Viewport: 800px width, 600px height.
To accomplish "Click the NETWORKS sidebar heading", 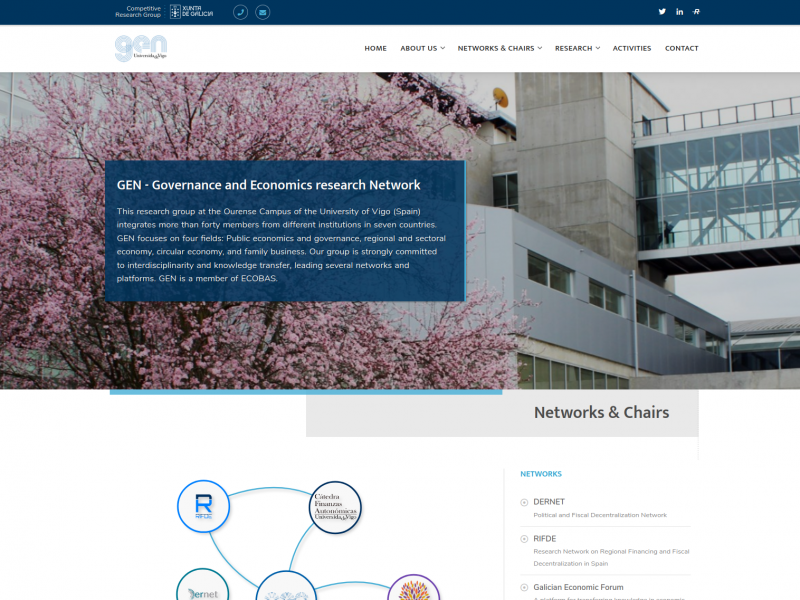I will pyautogui.click(x=541, y=474).
